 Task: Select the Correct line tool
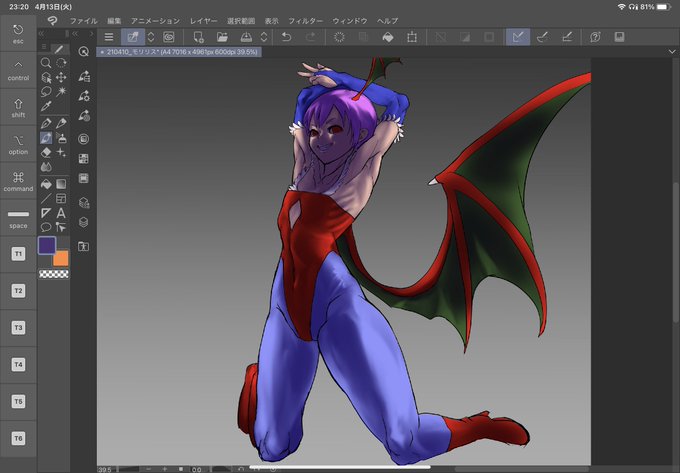point(61,227)
